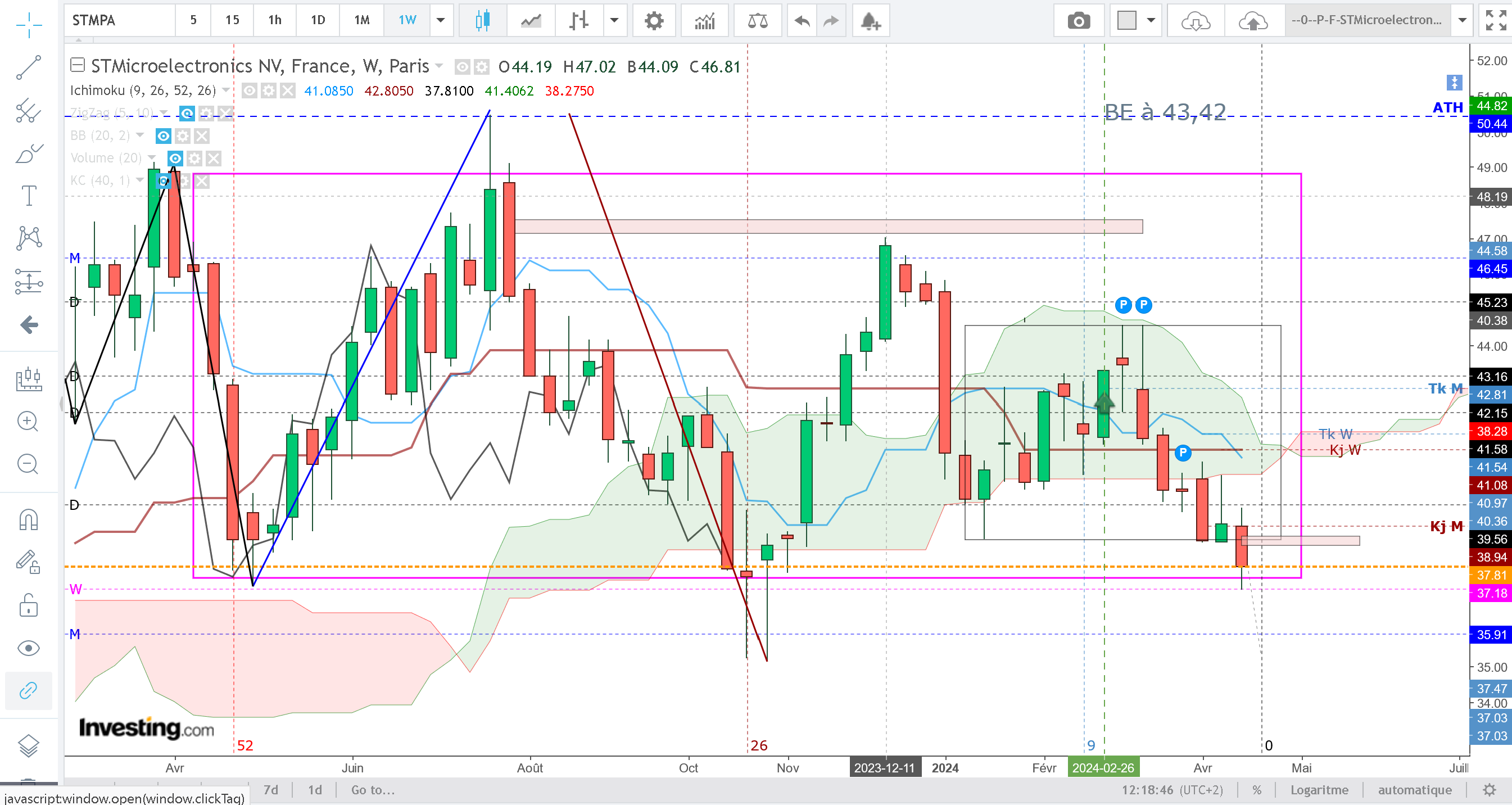This screenshot has height=805, width=1512.
Task: Toggle main STMicroelectronics series visibility
Action: (x=463, y=67)
